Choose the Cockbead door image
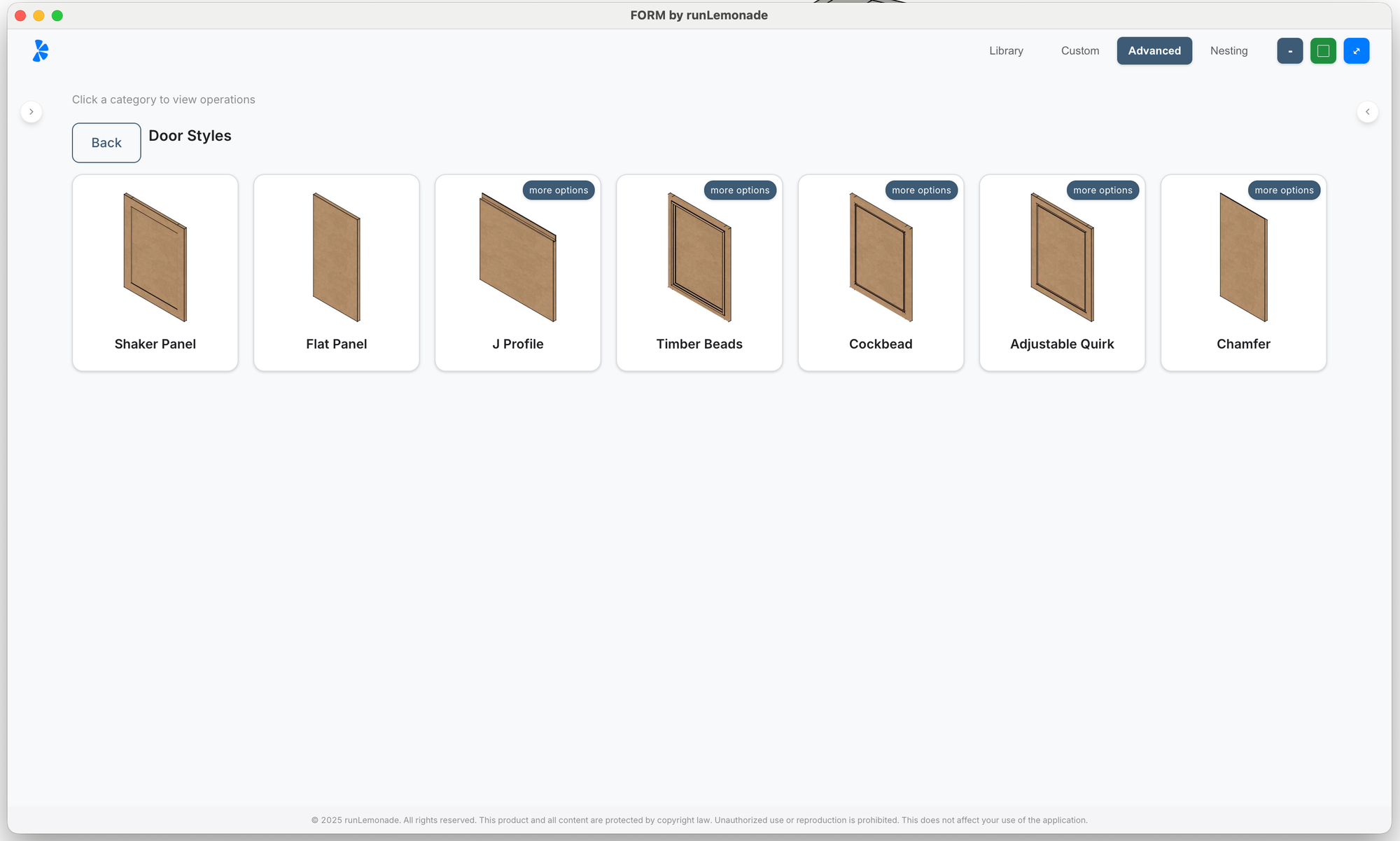 tap(881, 257)
